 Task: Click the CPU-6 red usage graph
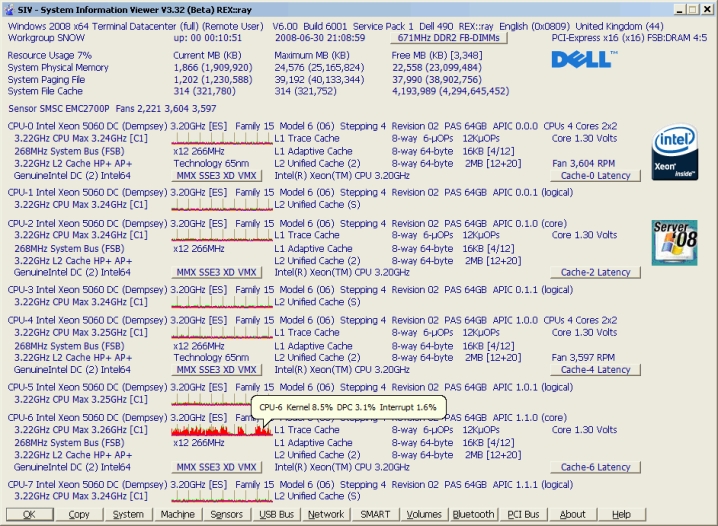pyautogui.click(x=214, y=430)
